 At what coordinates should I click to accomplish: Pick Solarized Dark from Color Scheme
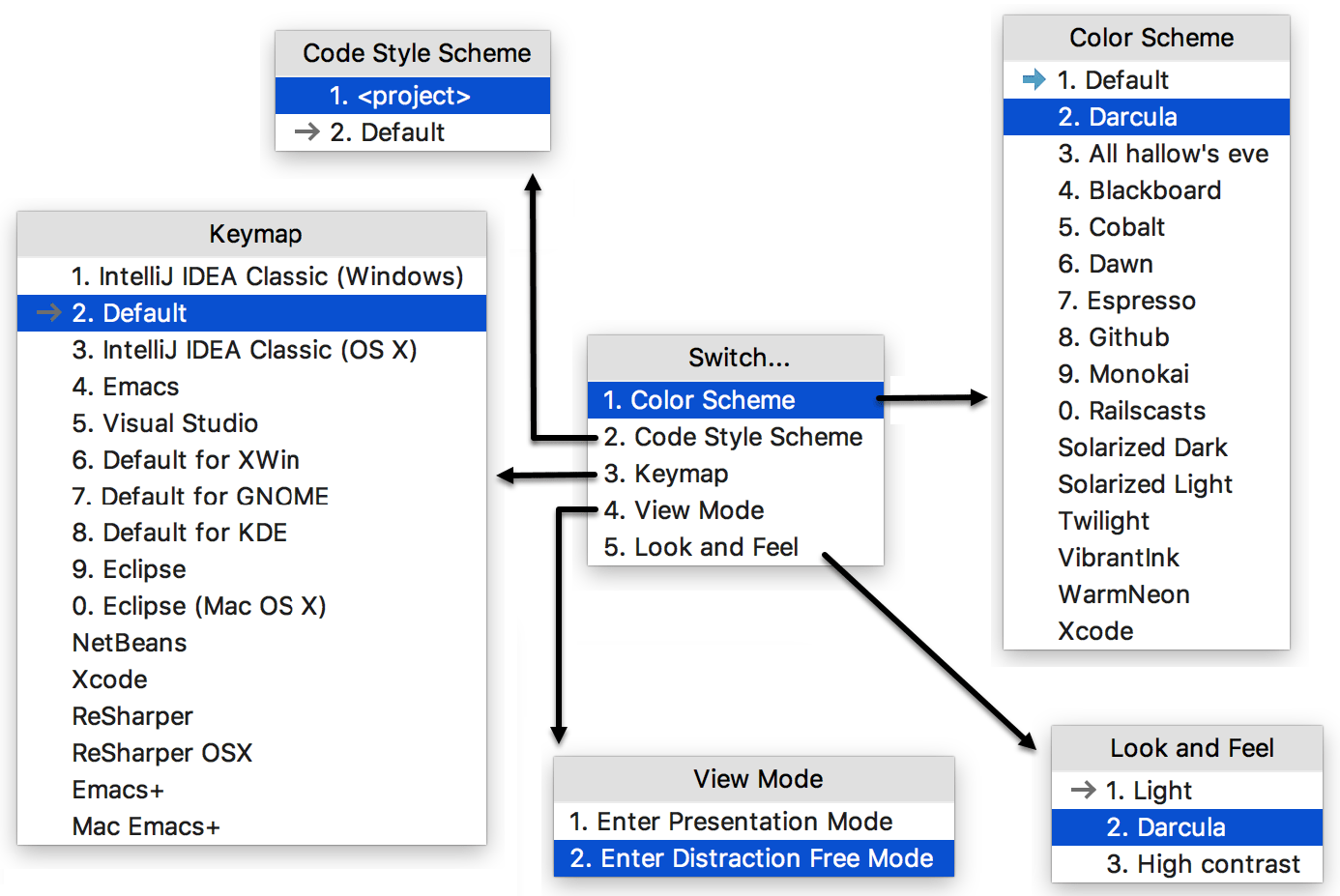[1142, 447]
